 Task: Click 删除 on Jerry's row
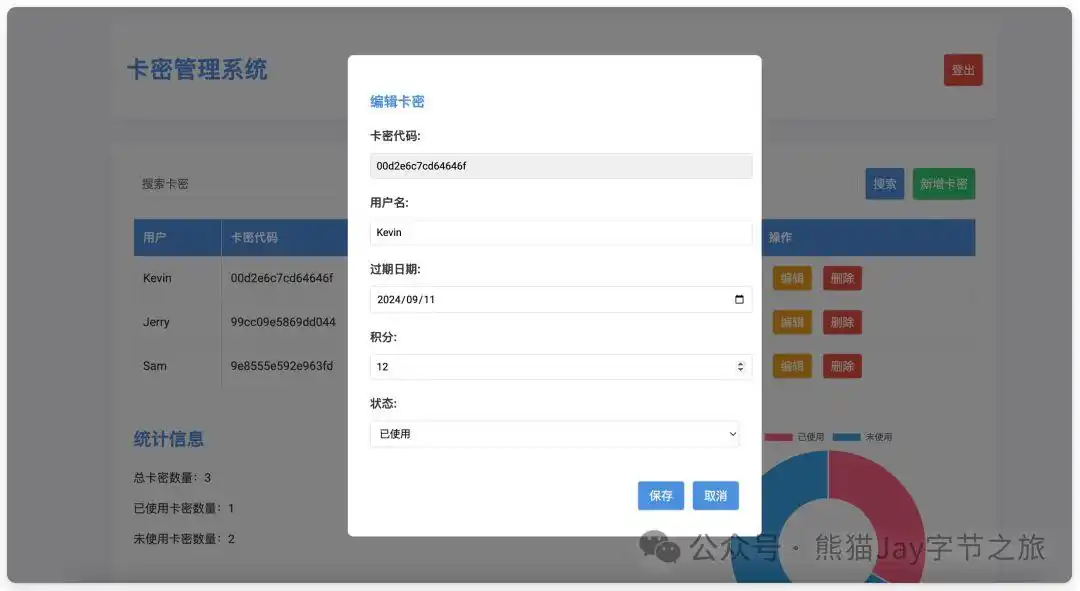click(x=842, y=322)
